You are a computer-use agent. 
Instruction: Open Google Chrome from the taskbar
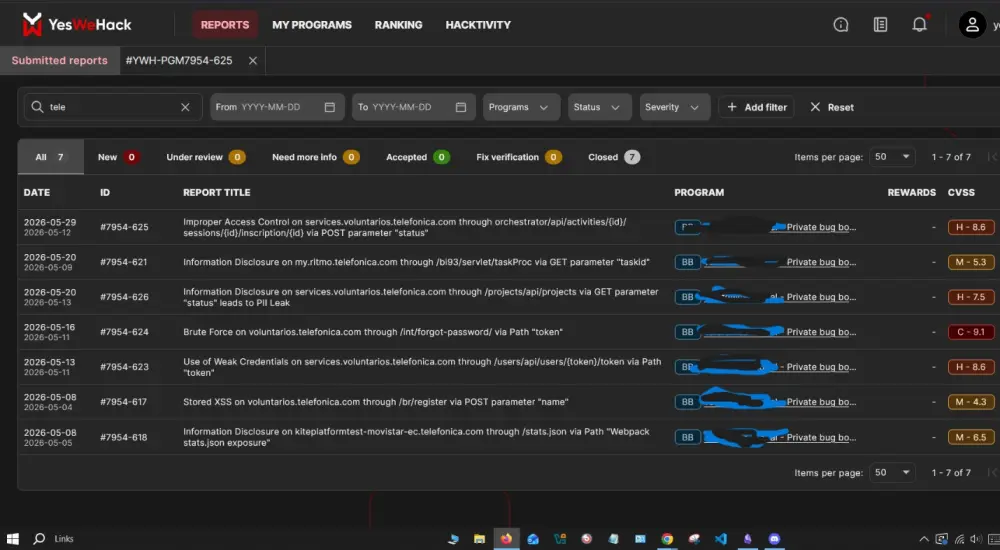point(666,539)
